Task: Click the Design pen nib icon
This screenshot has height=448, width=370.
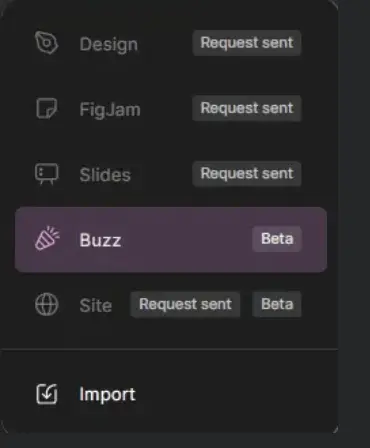Action: 47,43
